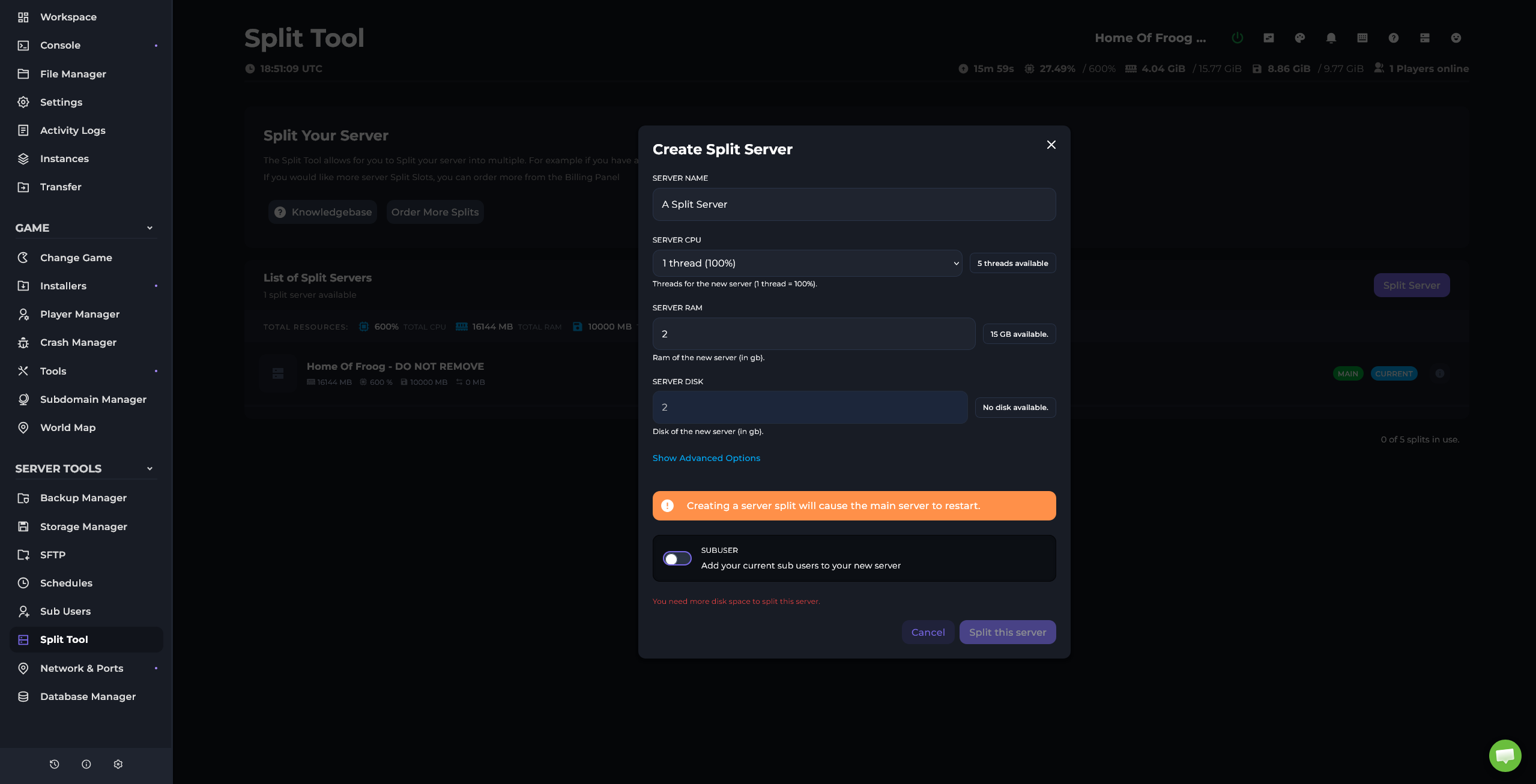Click the Schedules clock icon
This screenshot has height=784, width=1536.
tap(23, 583)
